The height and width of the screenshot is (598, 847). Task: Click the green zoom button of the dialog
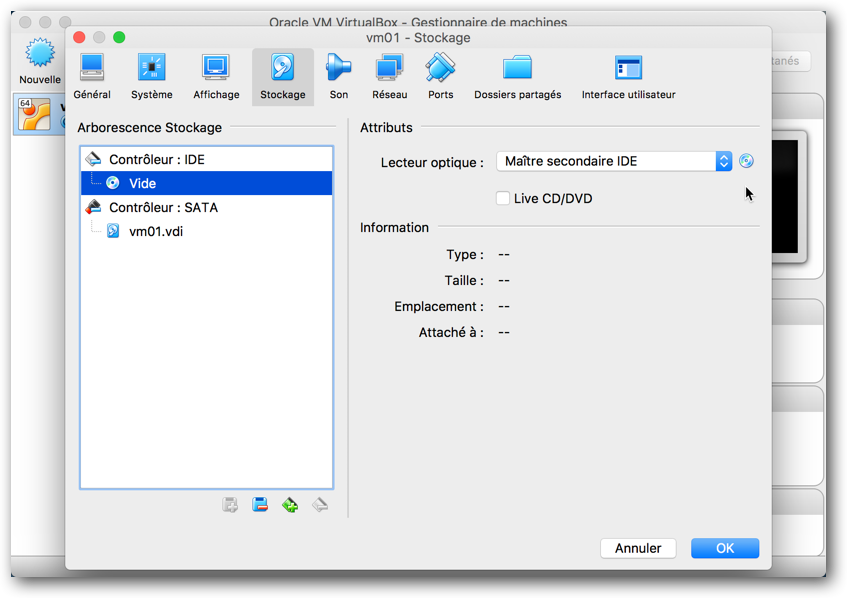119,37
